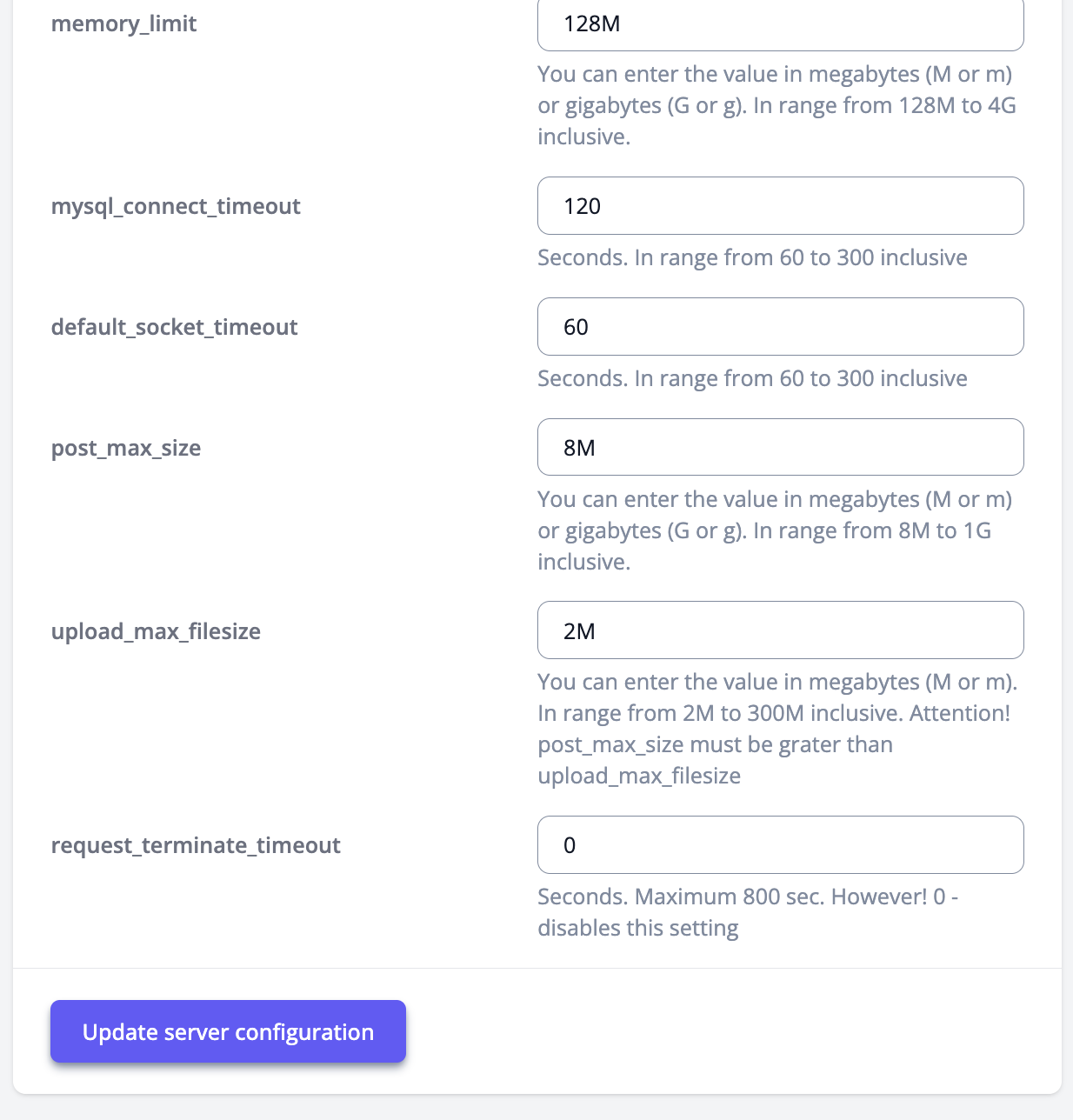Click the memory_limit label text

[x=123, y=24]
